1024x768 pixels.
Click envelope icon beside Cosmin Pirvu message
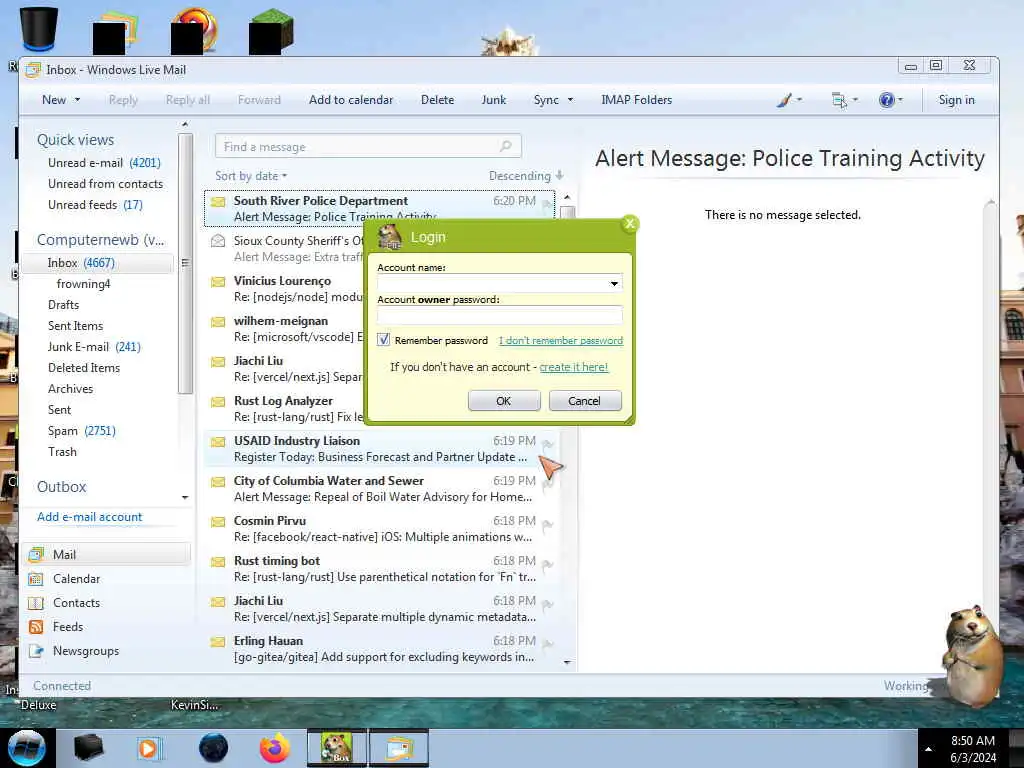click(x=218, y=521)
